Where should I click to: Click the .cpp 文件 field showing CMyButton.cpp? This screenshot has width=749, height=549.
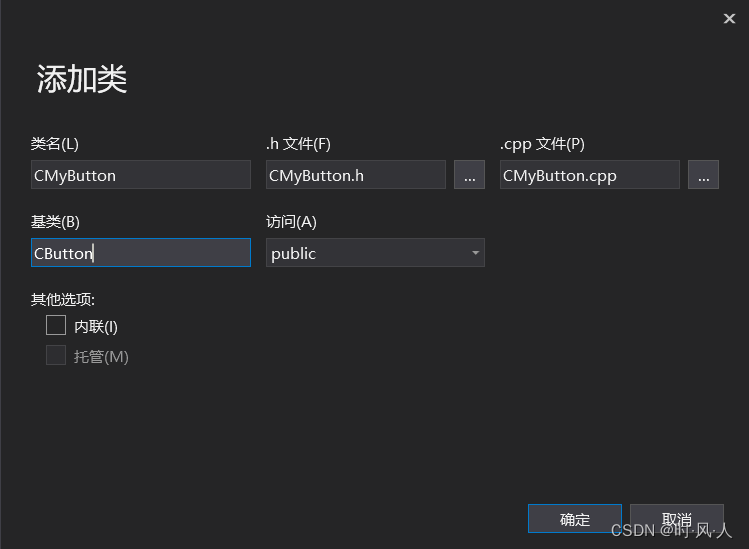[x=589, y=175]
